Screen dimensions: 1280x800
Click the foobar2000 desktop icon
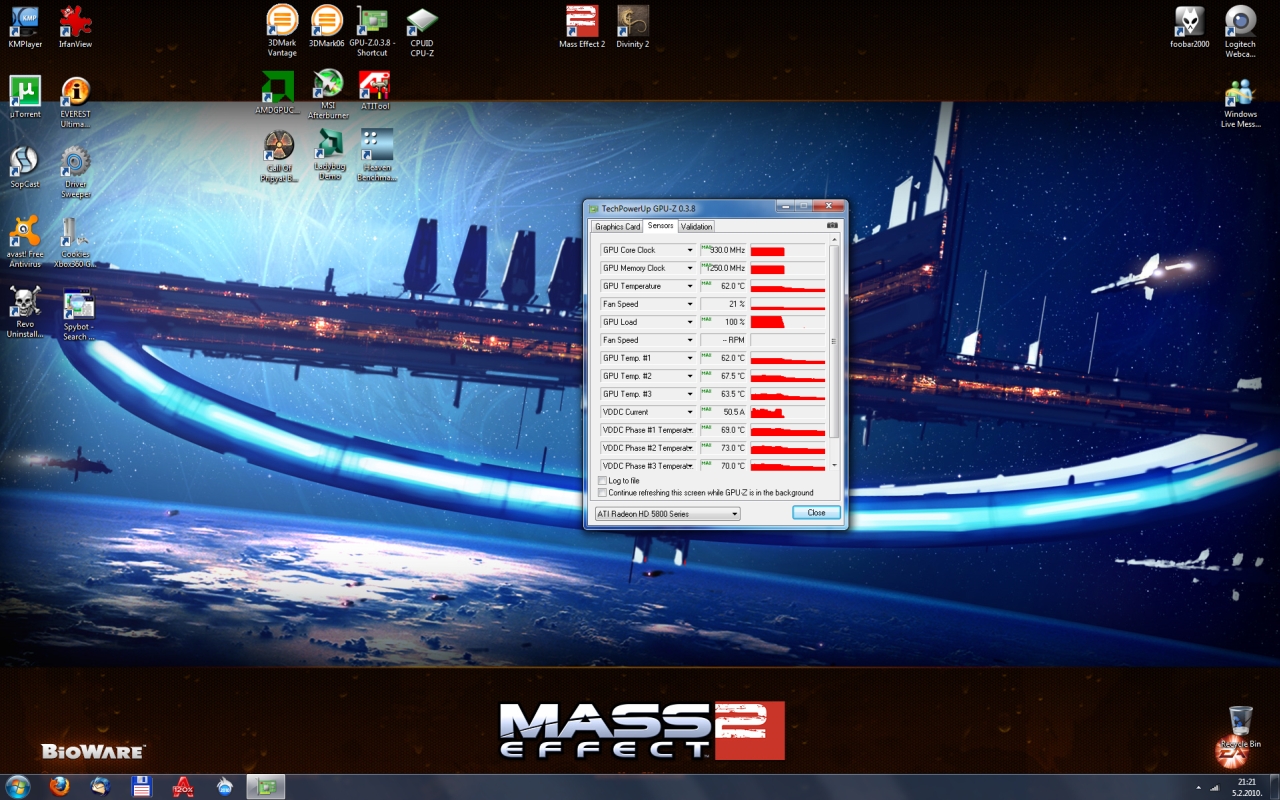tap(1190, 27)
